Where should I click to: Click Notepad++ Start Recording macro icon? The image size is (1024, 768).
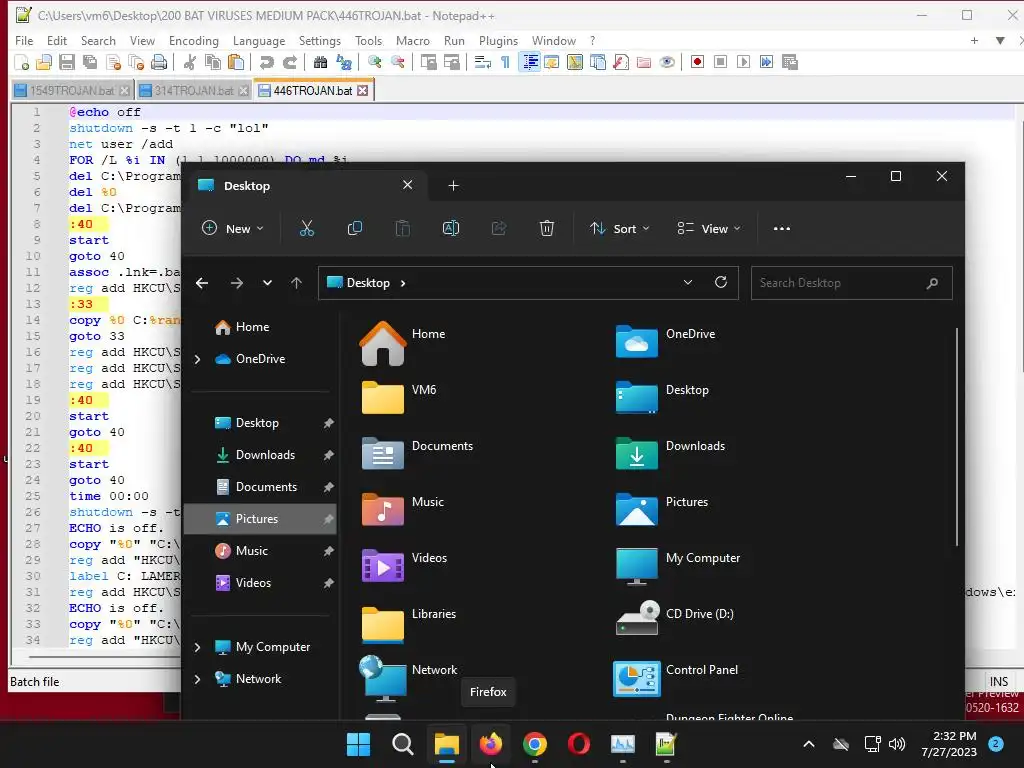click(697, 62)
